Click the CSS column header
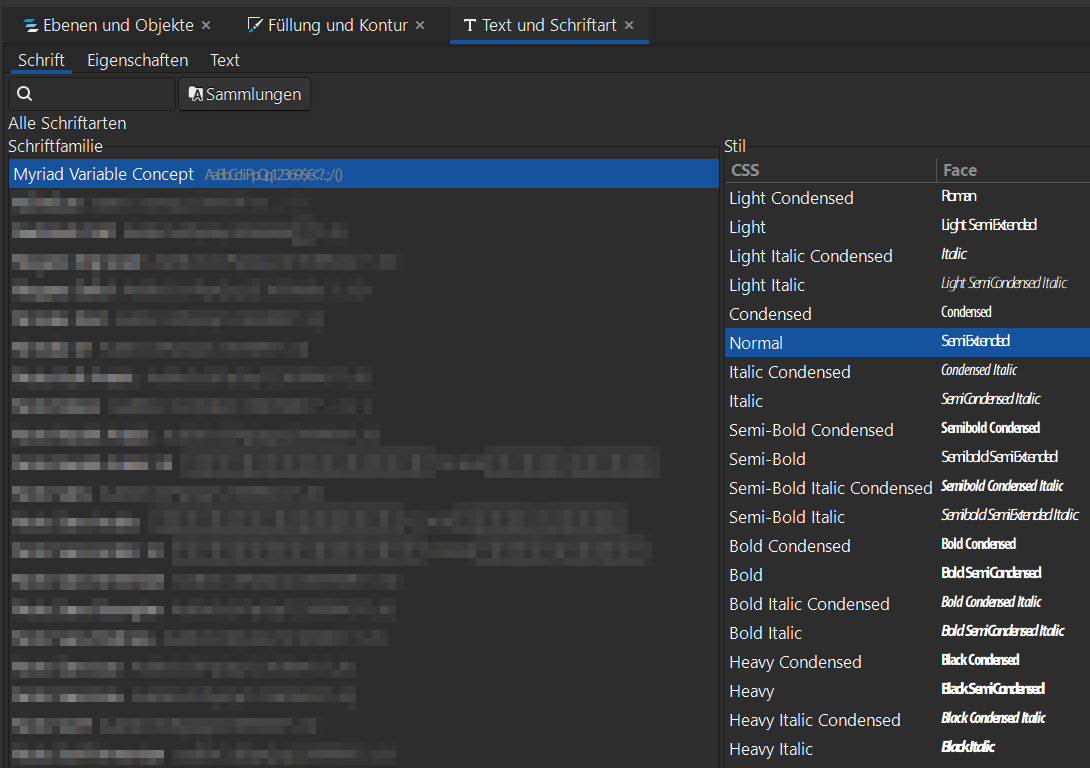Image resolution: width=1090 pixels, height=768 pixels. click(x=831, y=170)
